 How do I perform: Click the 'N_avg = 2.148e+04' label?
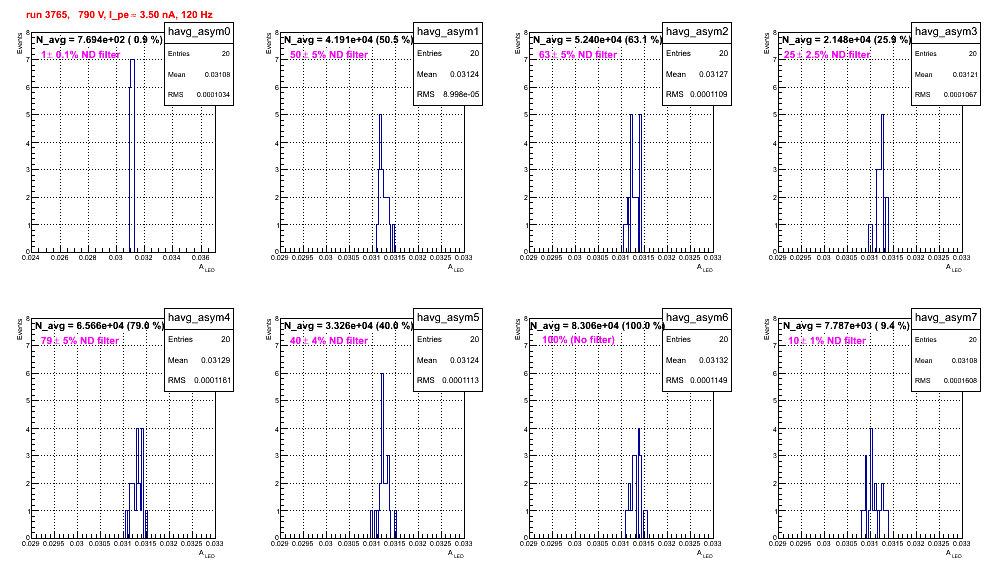tap(846, 40)
